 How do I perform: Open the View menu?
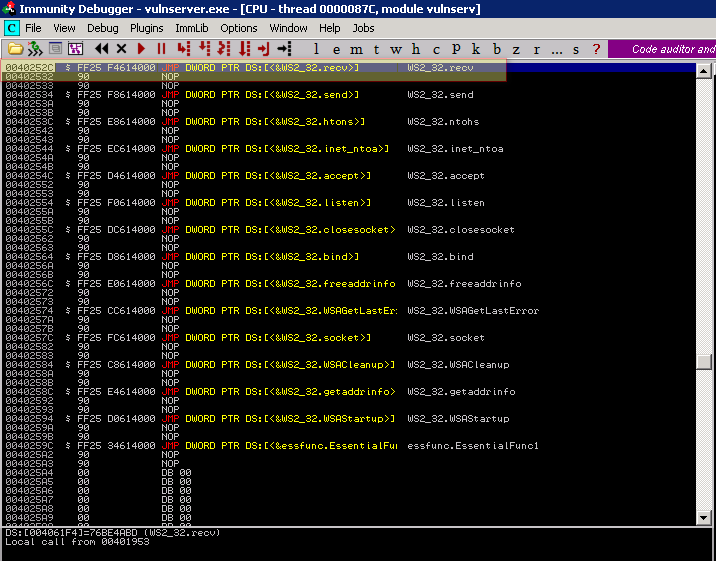tap(64, 28)
